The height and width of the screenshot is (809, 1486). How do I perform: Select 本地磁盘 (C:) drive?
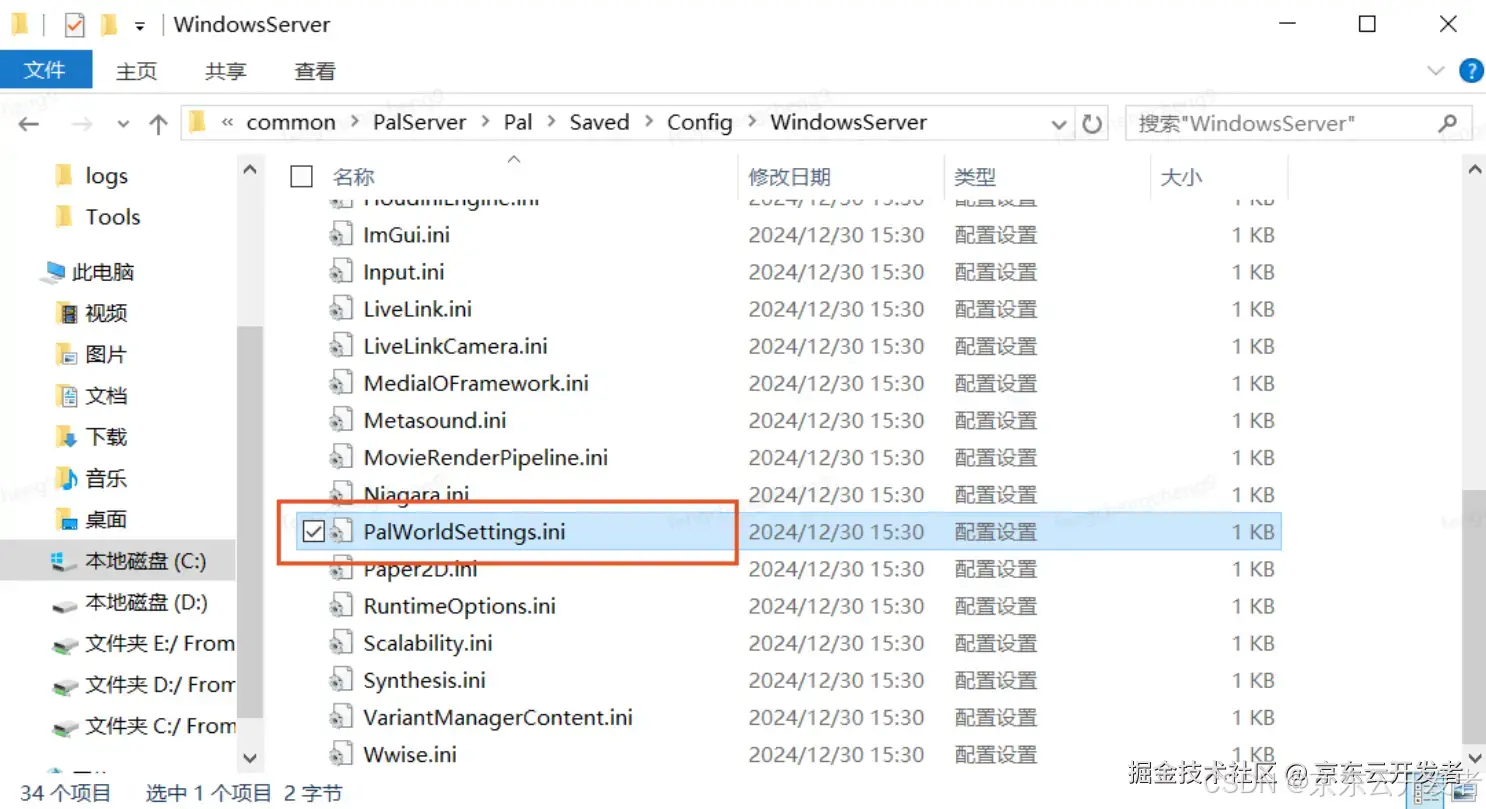(117, 561)
